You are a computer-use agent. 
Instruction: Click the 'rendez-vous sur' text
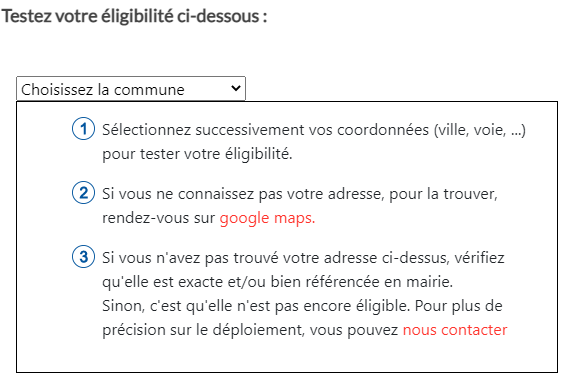[x=159, y=218]
